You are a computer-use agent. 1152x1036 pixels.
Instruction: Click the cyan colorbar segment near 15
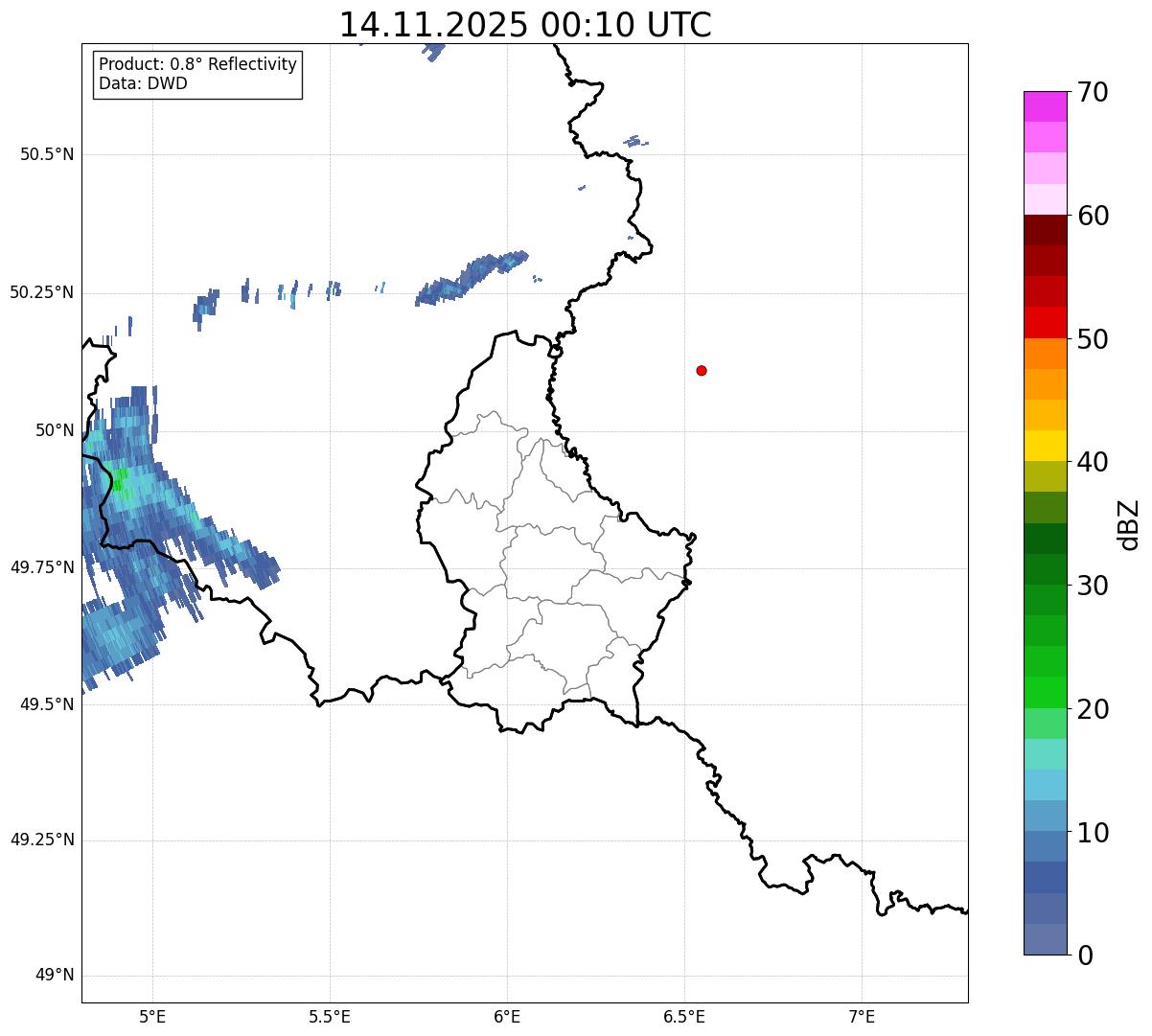(x=1045, y=785)
